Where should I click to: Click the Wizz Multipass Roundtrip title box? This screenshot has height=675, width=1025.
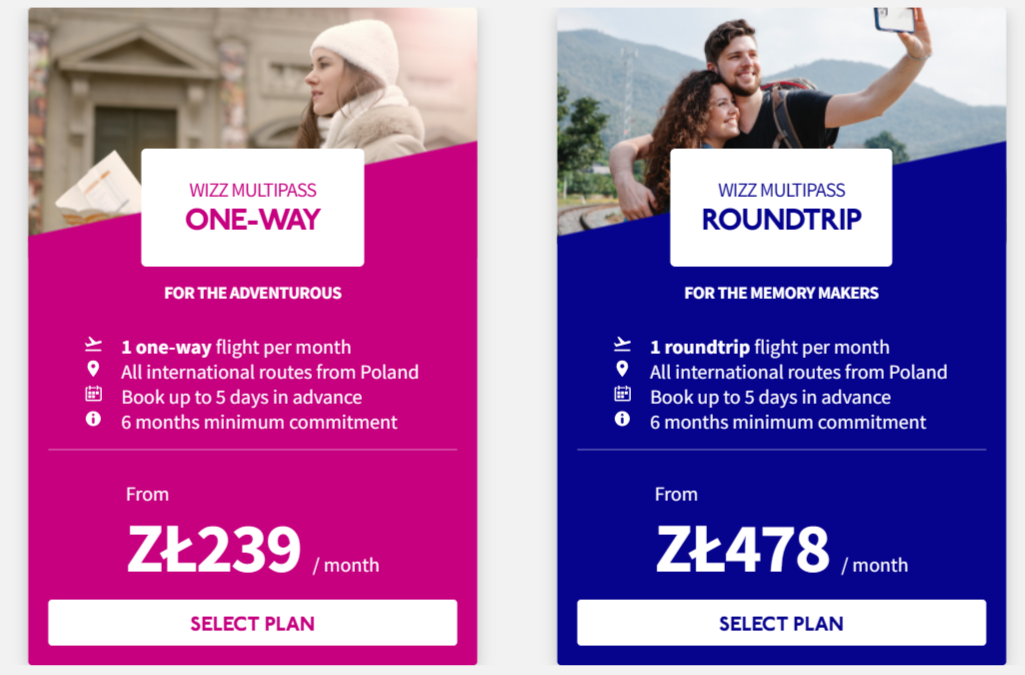click(781, 207)
